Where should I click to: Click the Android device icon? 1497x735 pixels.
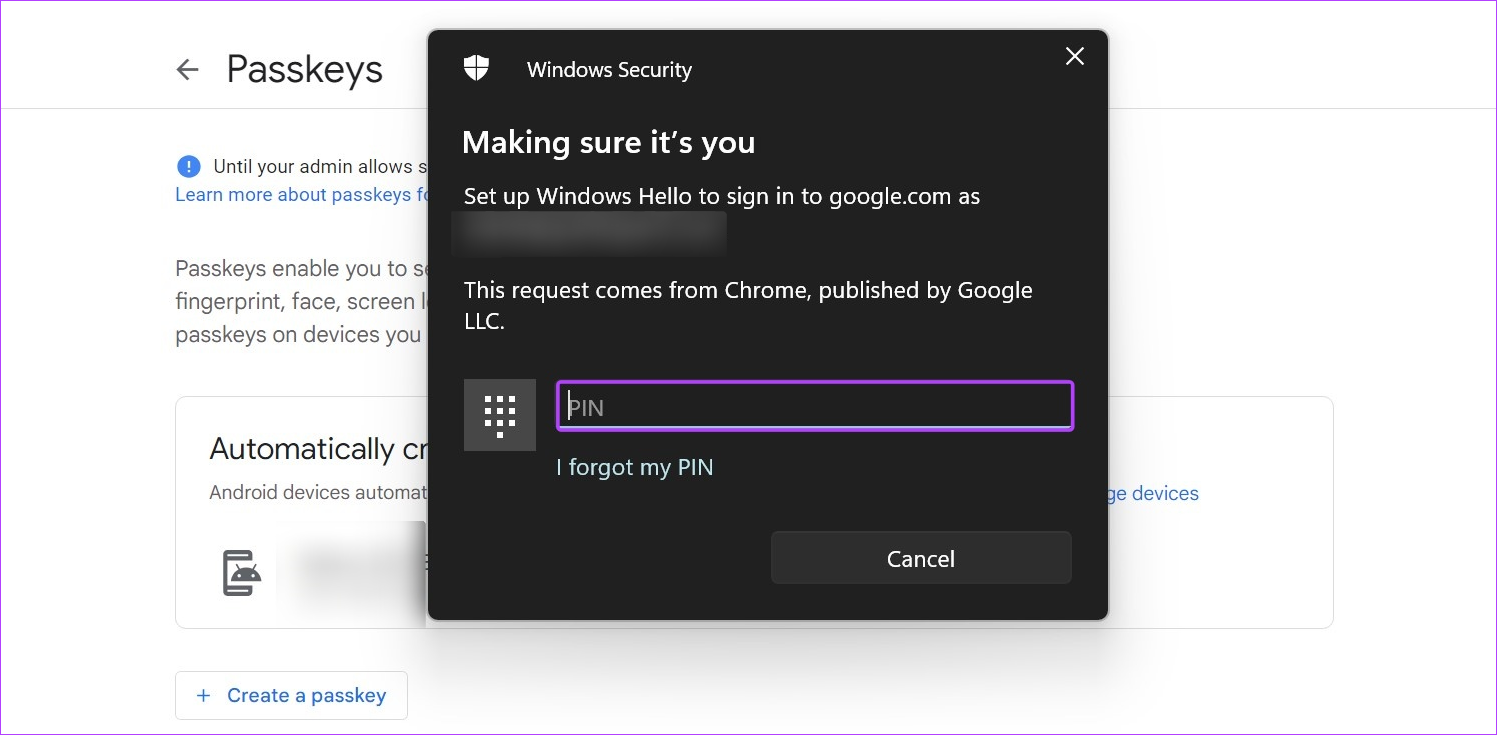(x=241, y=573)
